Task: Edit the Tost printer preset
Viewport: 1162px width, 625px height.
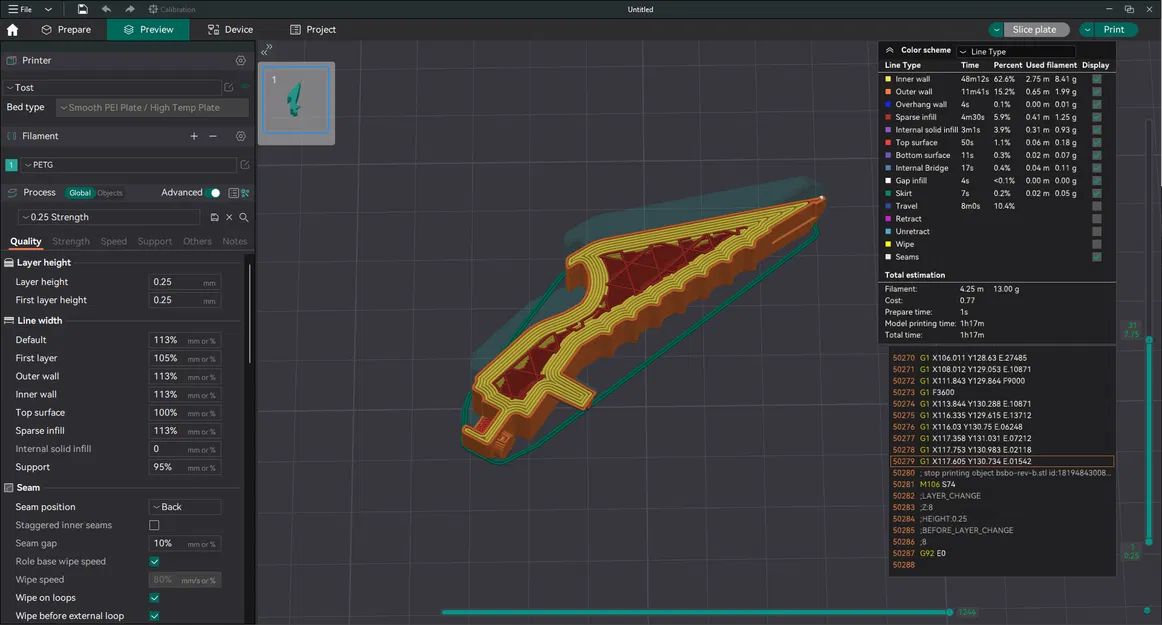Action: [229, 87]
